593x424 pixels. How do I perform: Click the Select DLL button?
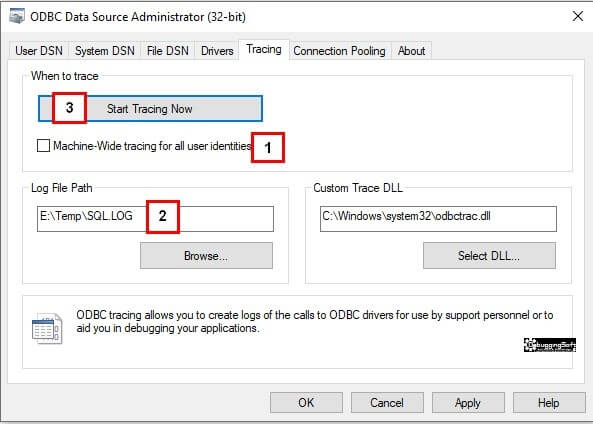(489, 256)
